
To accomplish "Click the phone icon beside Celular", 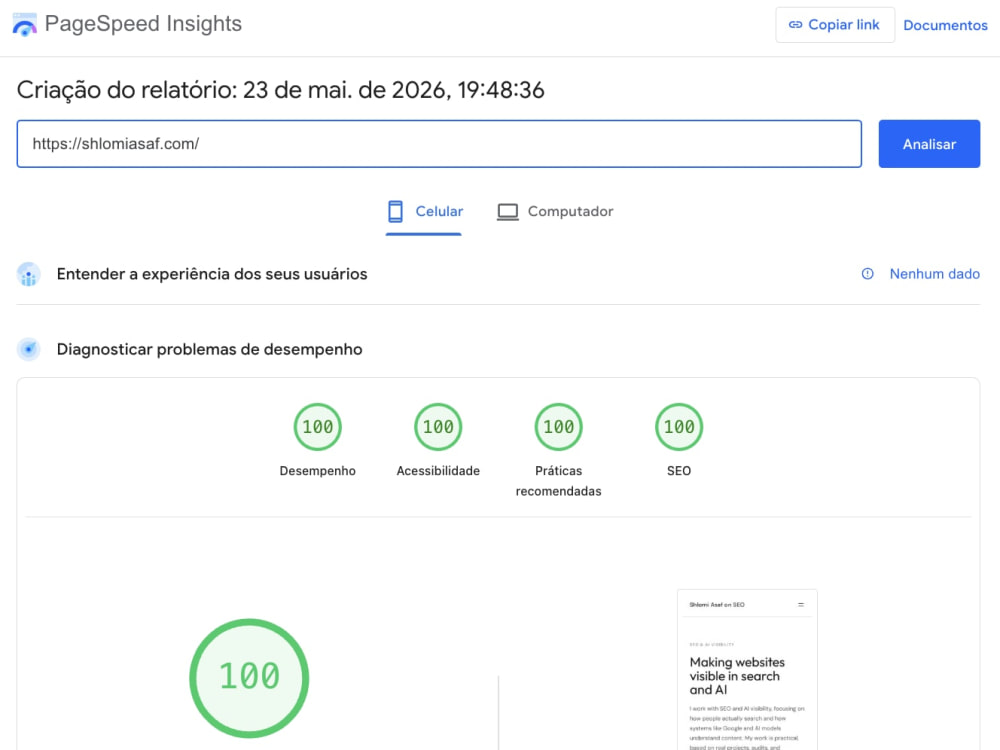I will pos(395,211).
